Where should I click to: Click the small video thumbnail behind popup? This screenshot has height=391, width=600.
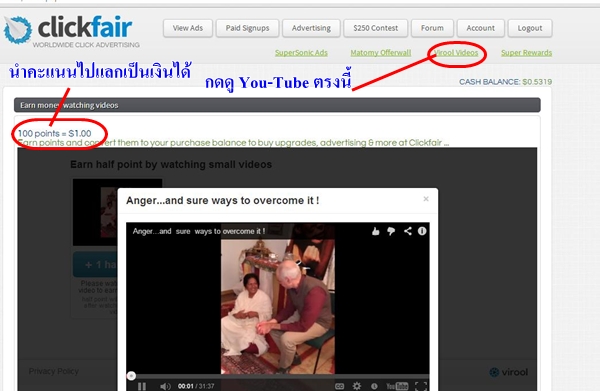(95, 212)
